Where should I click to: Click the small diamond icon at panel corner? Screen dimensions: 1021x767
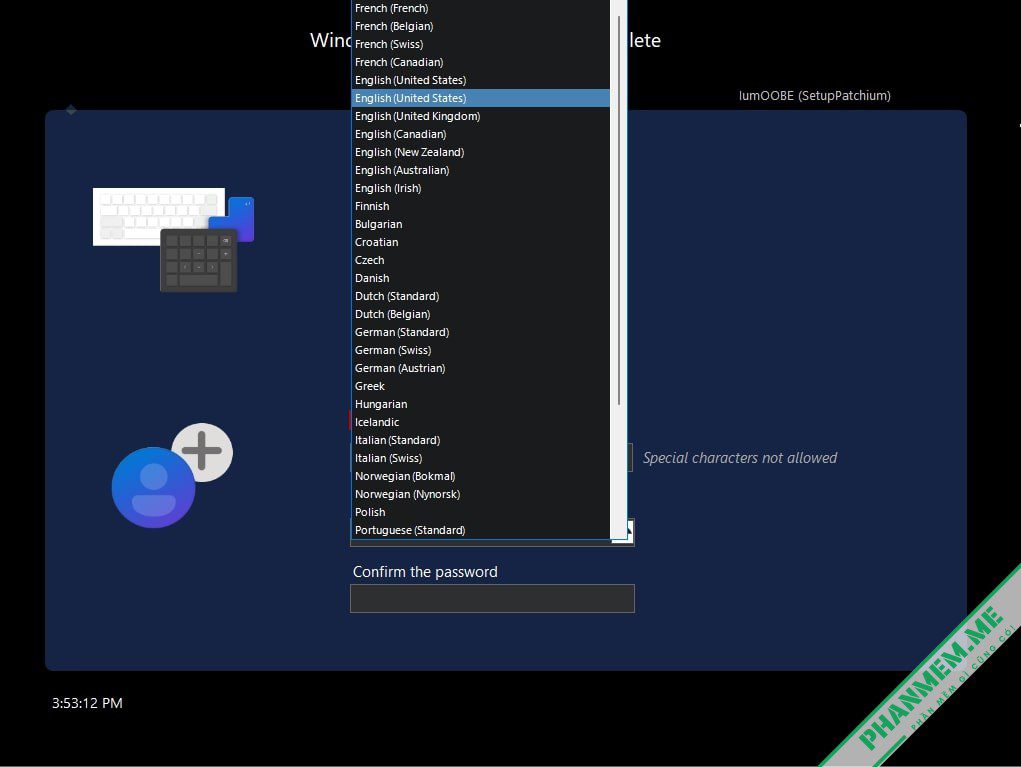(71, 110)
